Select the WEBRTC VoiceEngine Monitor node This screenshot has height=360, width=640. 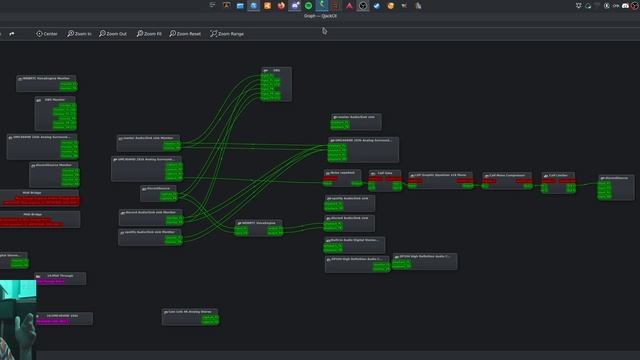tap(47, 83)
